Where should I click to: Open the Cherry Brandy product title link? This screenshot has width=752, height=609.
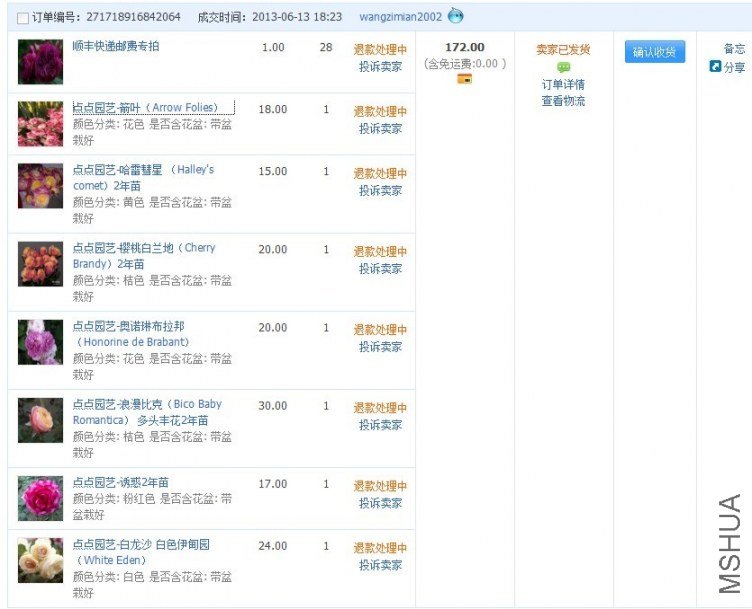(144, 256)
